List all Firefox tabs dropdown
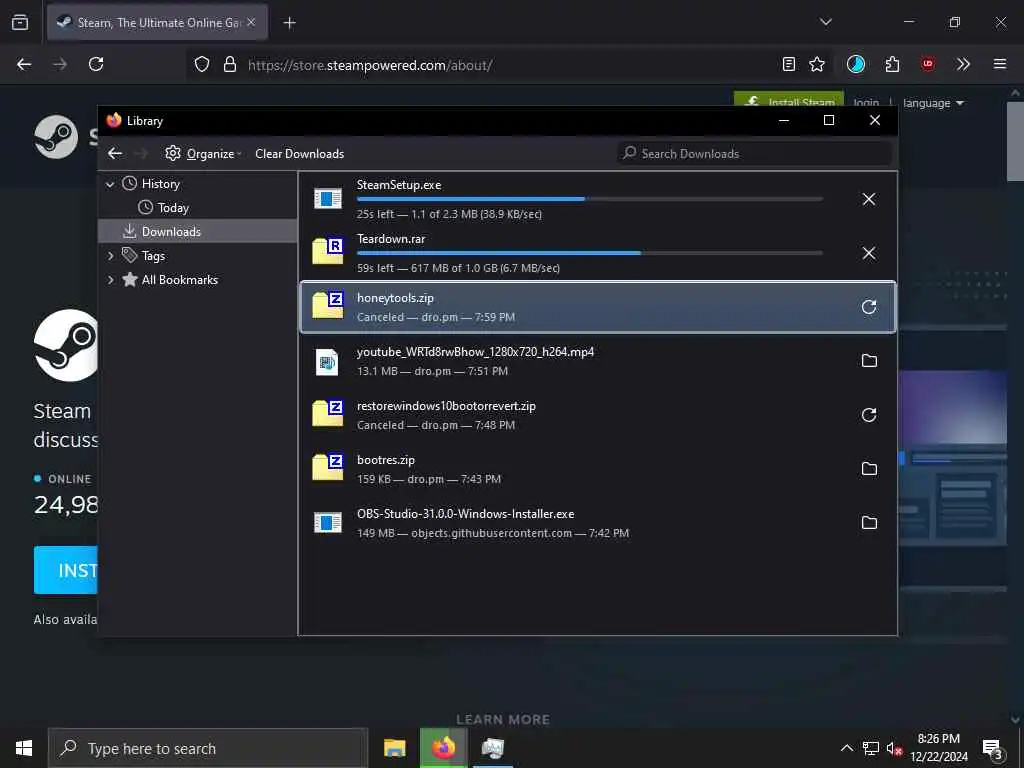Screen dimensions: 1024x768 [826, 22]
